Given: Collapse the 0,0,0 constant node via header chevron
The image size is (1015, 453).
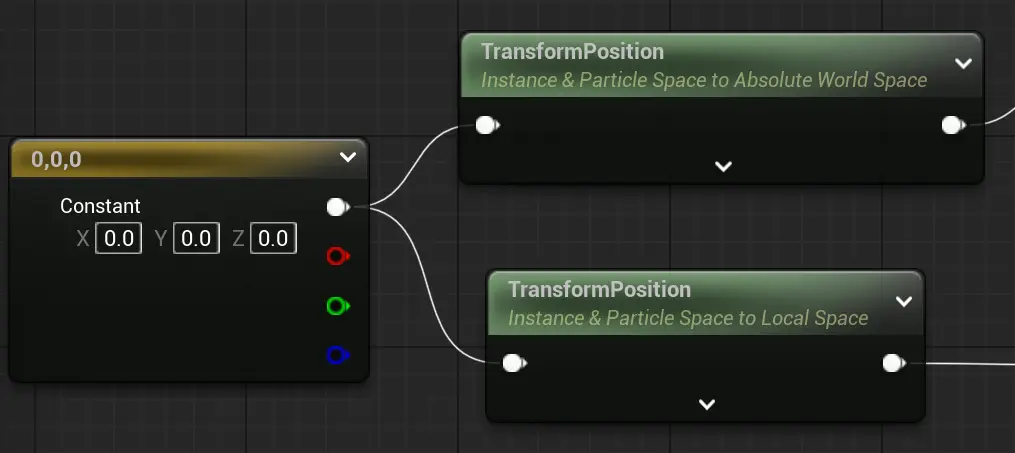Looking at the screenshot, I should pos(347,158).
